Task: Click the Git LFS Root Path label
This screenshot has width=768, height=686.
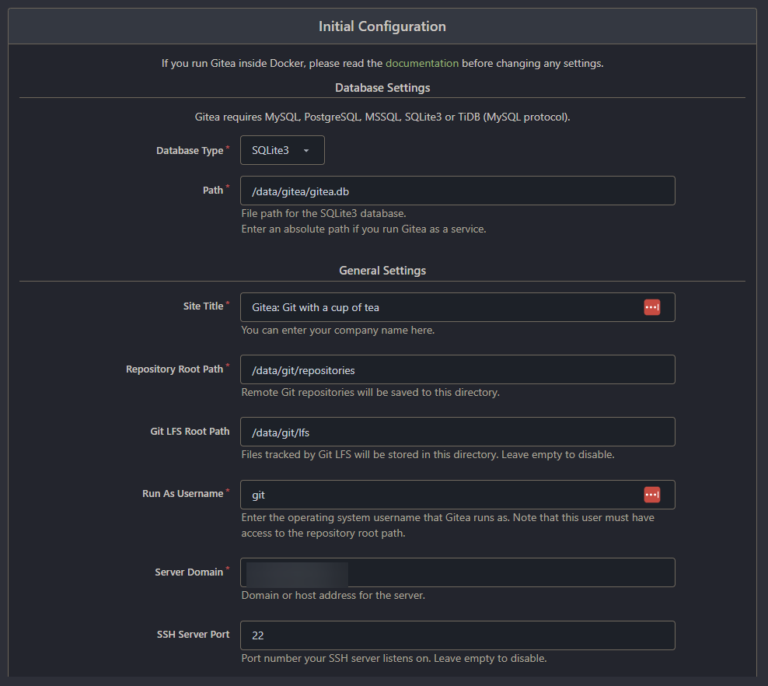Action: (190, 431)
